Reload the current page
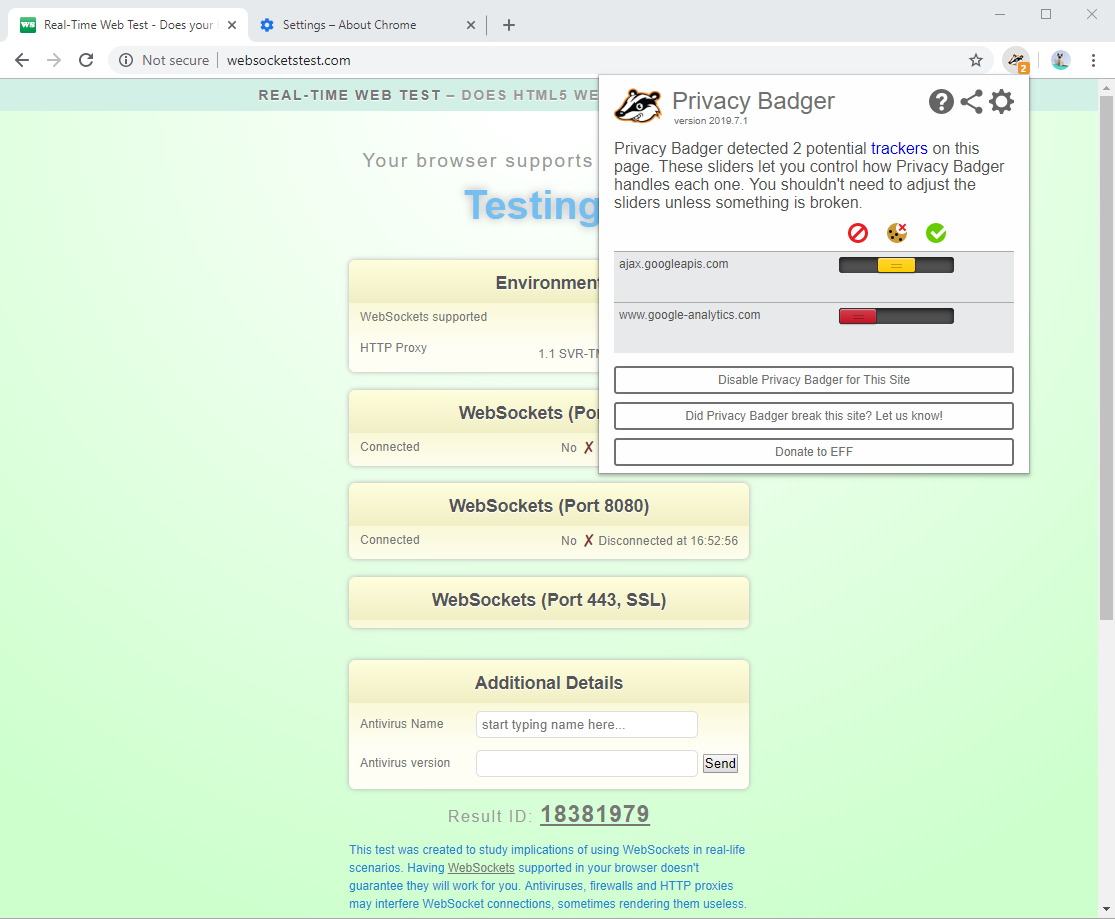The height and width of the screenshot is (919, 1115). pos(86,60)
